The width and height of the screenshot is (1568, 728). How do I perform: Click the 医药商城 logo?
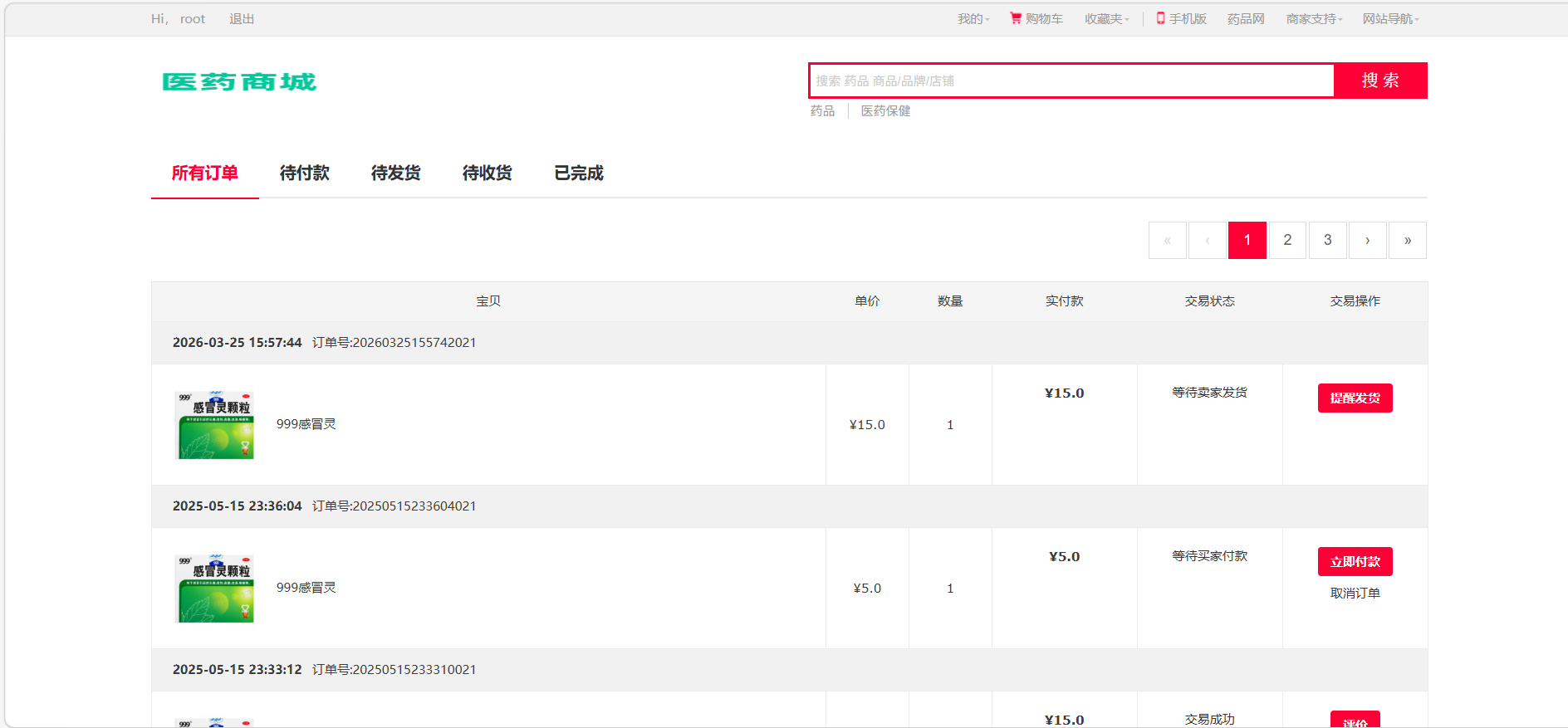click(239, 82)
